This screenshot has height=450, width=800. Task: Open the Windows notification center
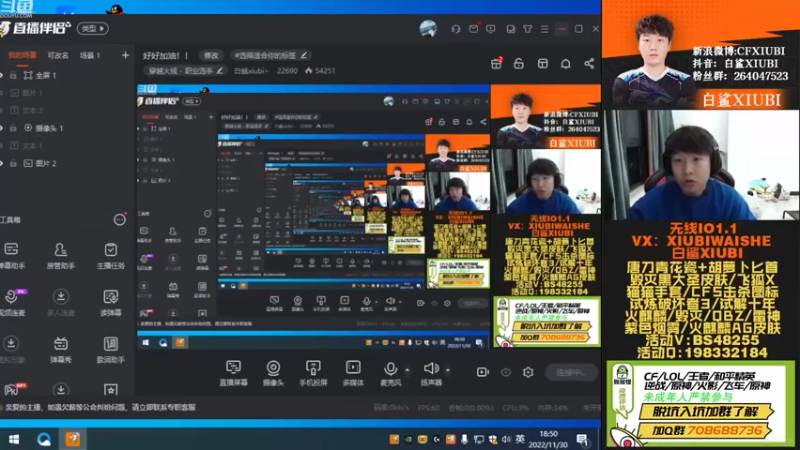[583, 440]
